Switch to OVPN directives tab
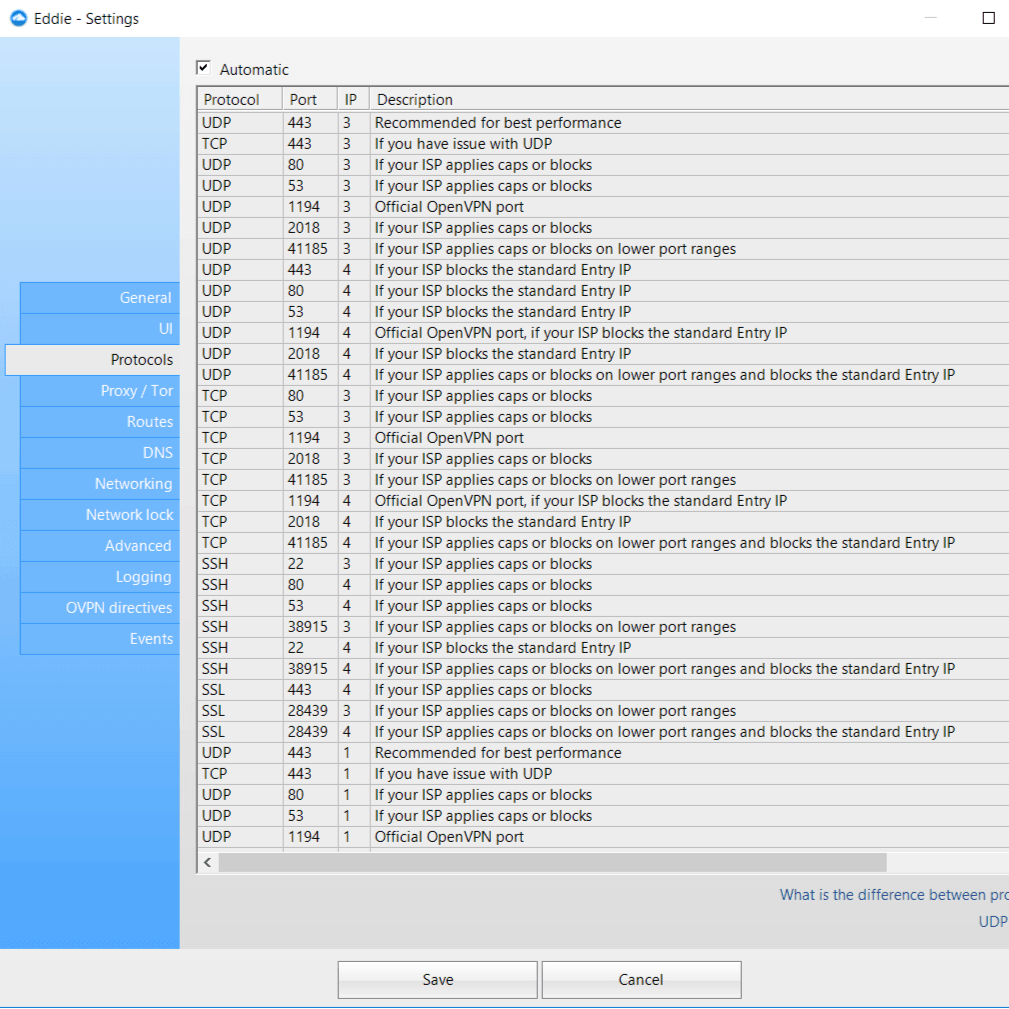Screen dimensions: 1009x1009 tap(100, 607)
